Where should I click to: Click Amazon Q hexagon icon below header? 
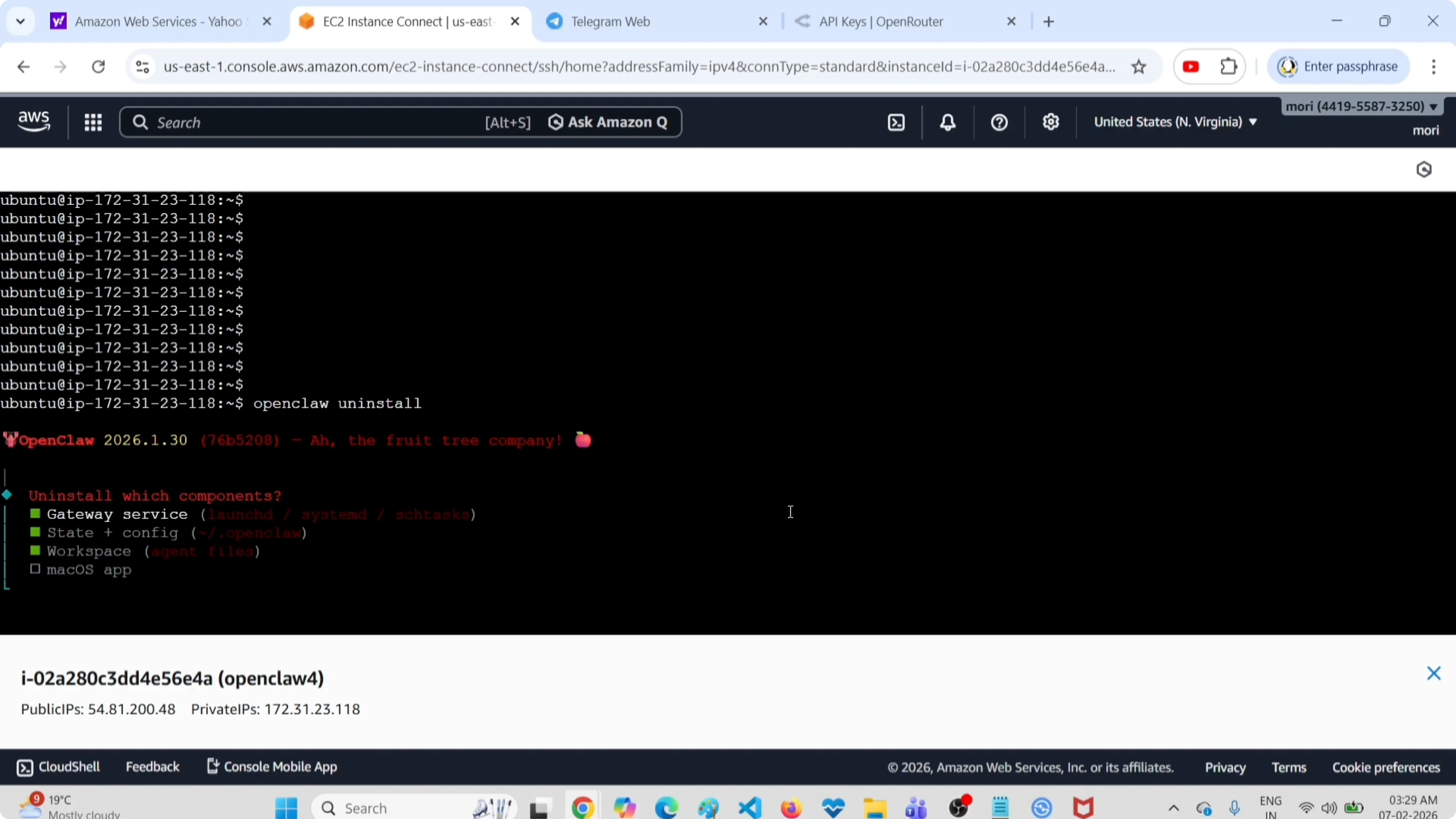click(x=1423, y=169)
